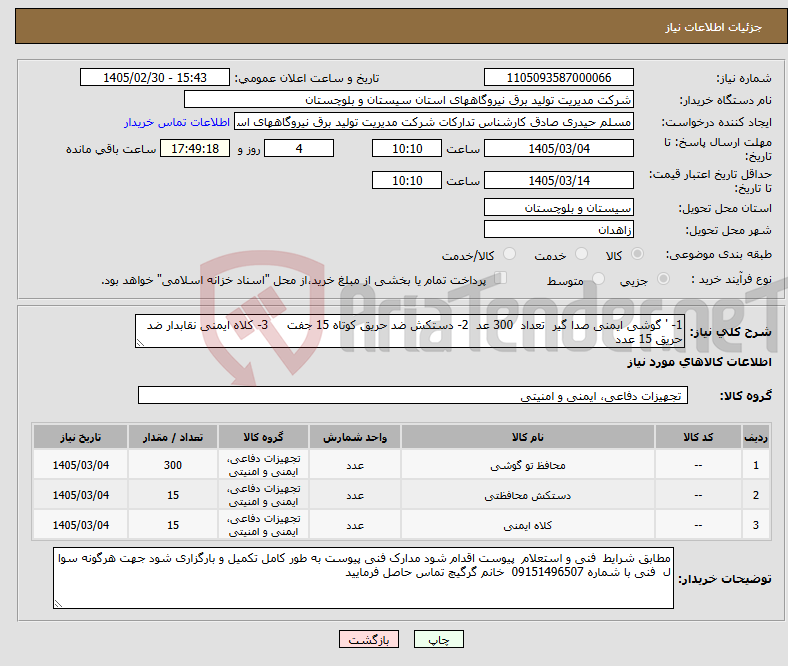Click the product group cell in row 2
Viewport: 788px width, 666px height.
[263, 495]
